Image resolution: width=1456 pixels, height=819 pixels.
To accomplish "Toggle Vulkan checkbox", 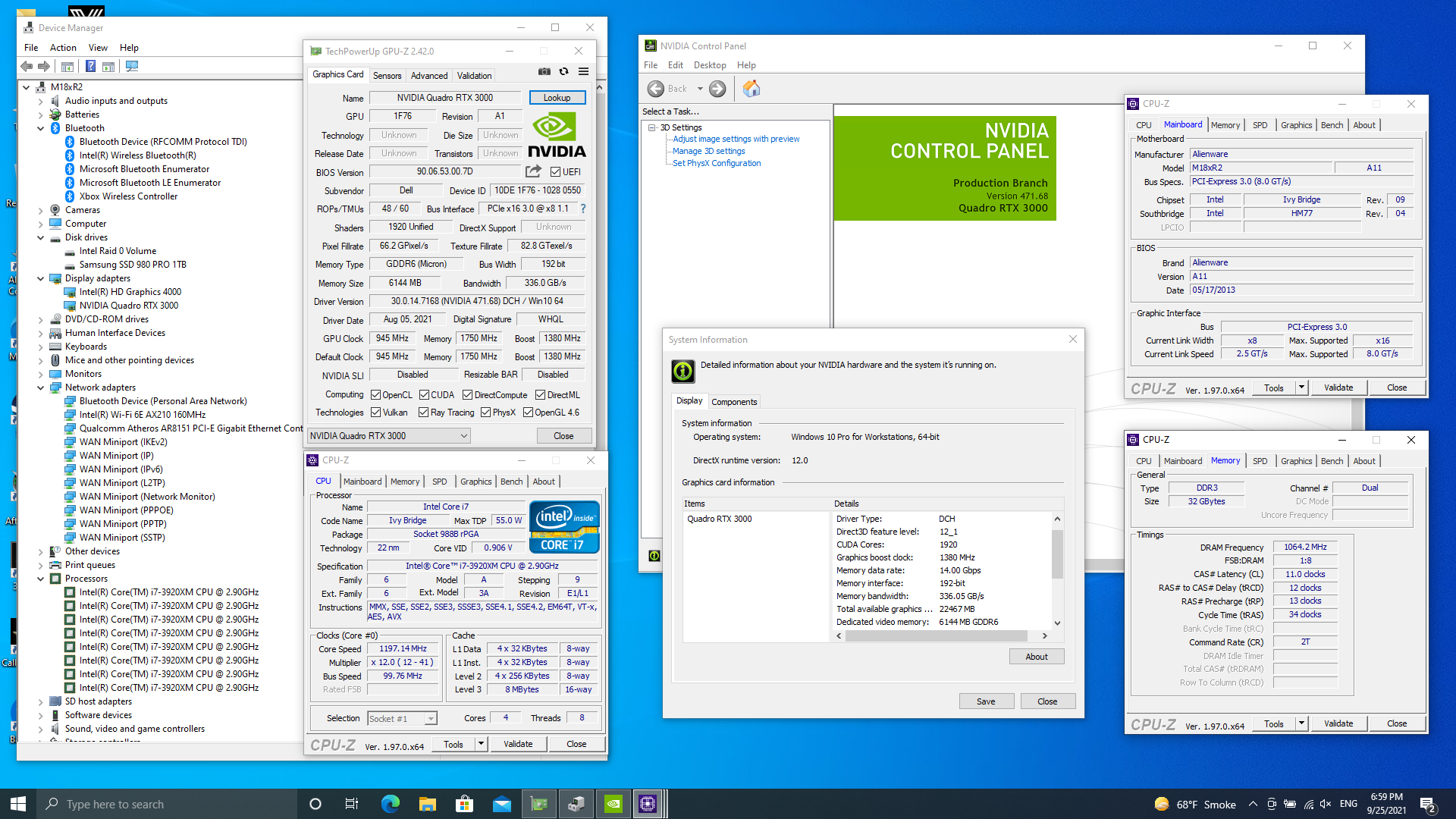I will click(375, 413).
